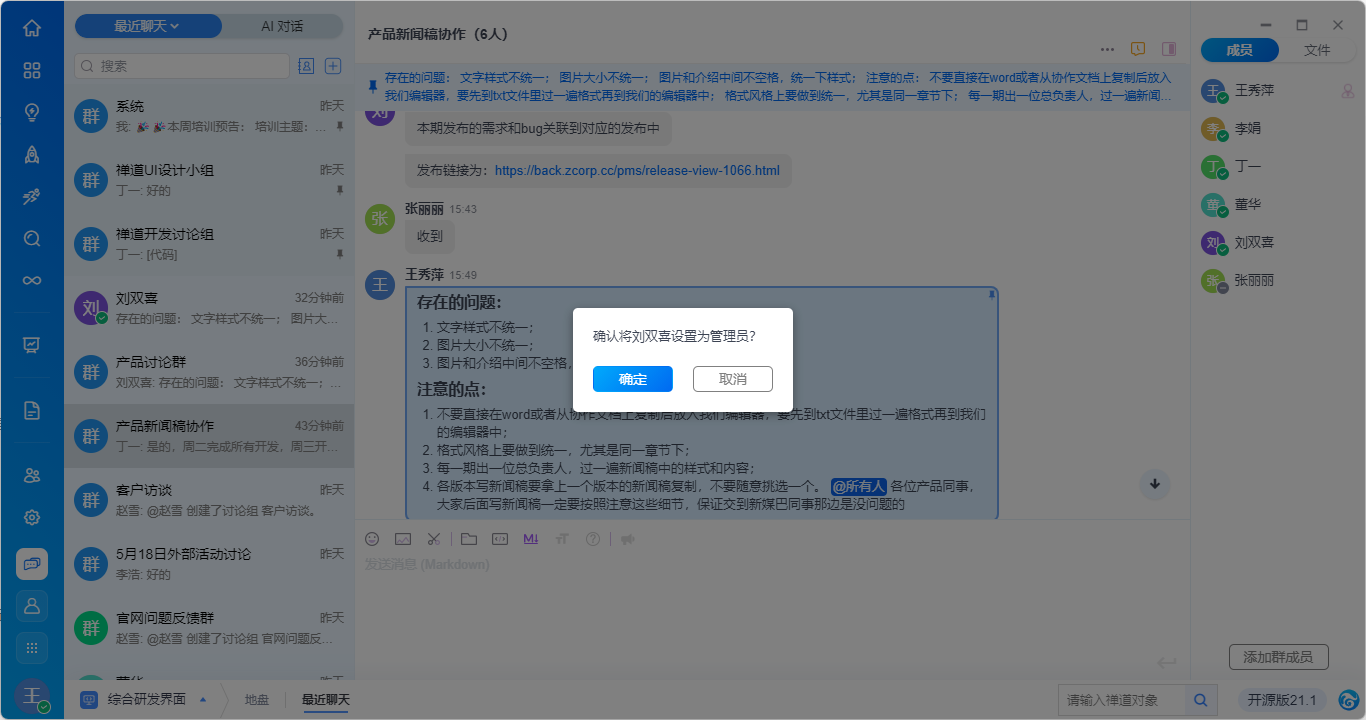Open the chart board sidebar icon
Image resolution: width=1366 pixels, height=720 pixels.
(32, 345)
